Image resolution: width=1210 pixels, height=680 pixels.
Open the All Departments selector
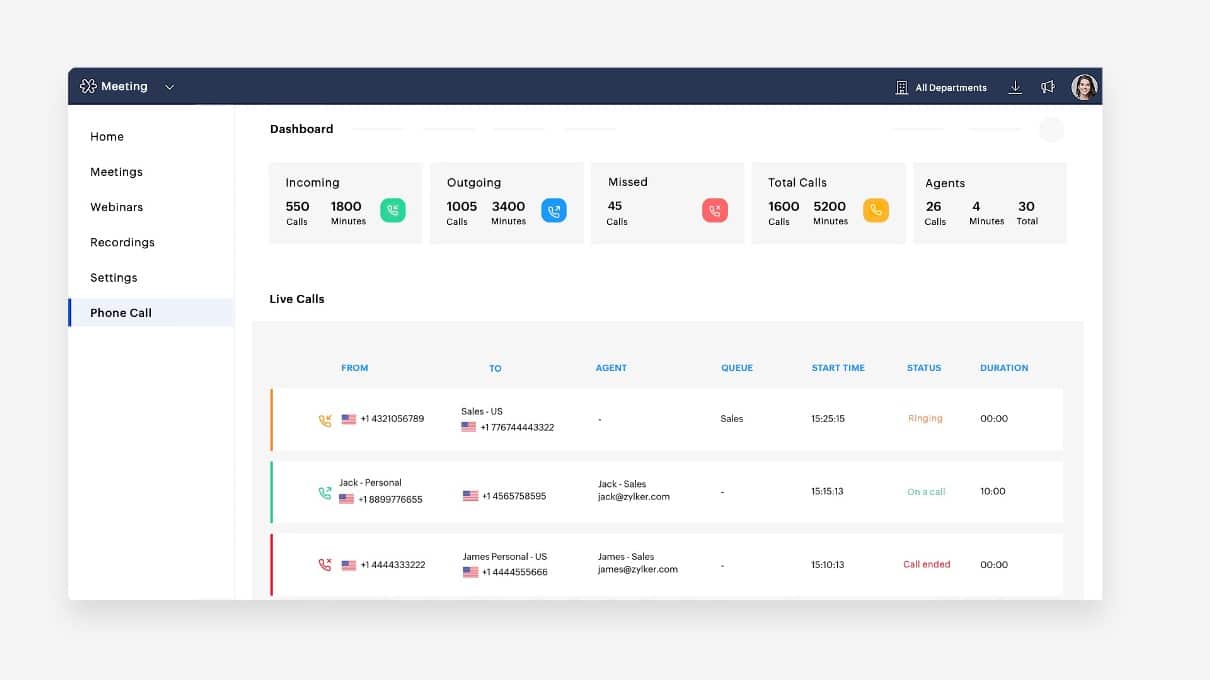pyautogui.click(x=941, y=88)
